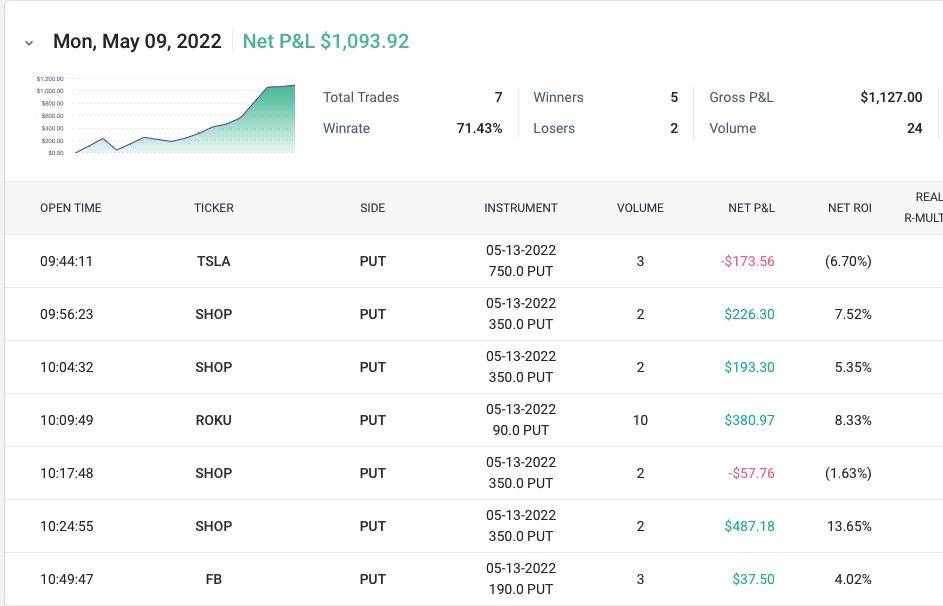The width and height of the screenshot is (943, 606).
Task: Sort by SIDE column header
Action: [x=372, y=208]
